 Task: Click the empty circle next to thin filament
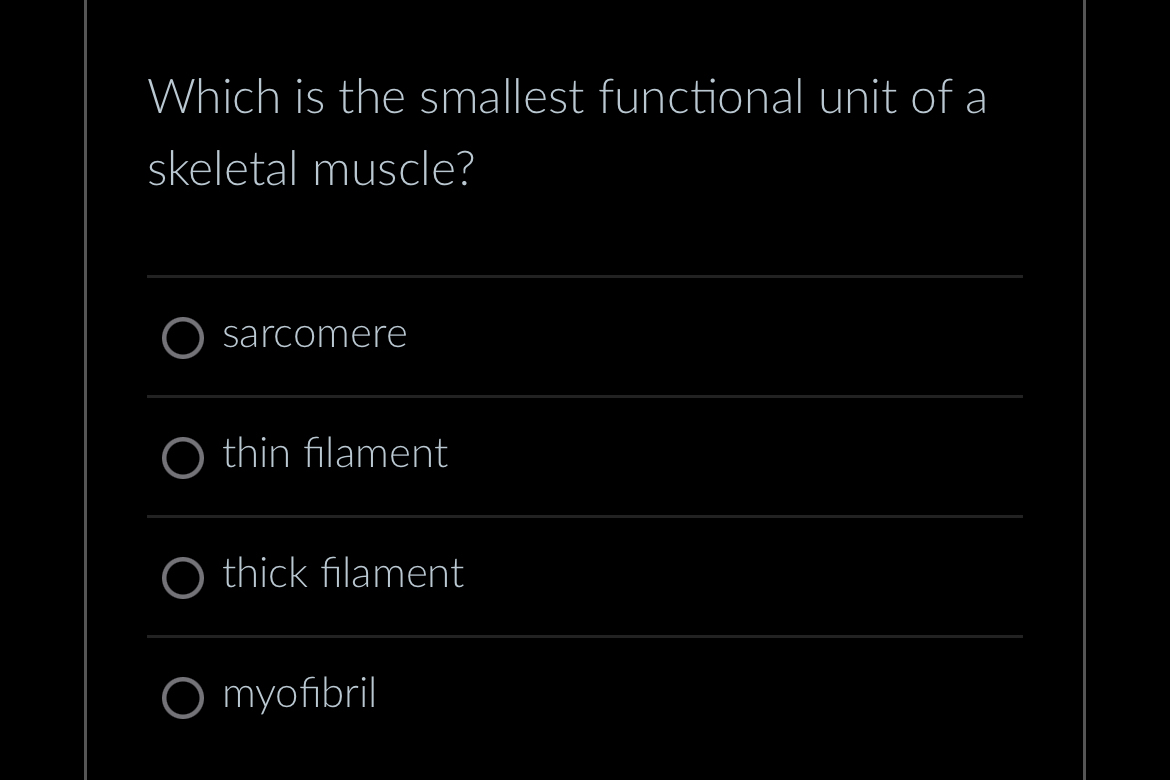pos(183,458)
